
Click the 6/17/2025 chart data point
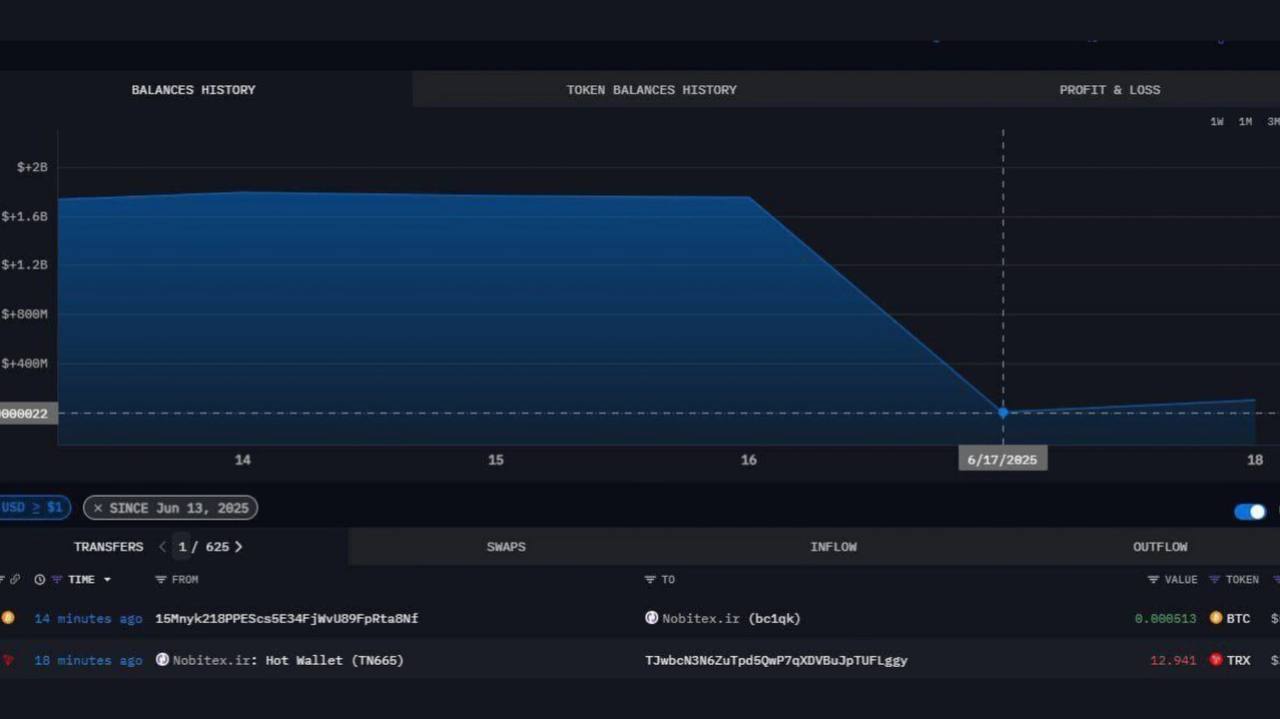pos(1003,413)
